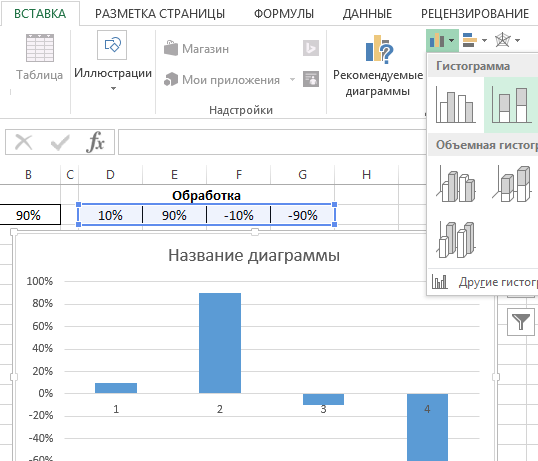Click the small bar for category 1
The width and height of the screenshot is (538, 461).
(x=116, y=388)
